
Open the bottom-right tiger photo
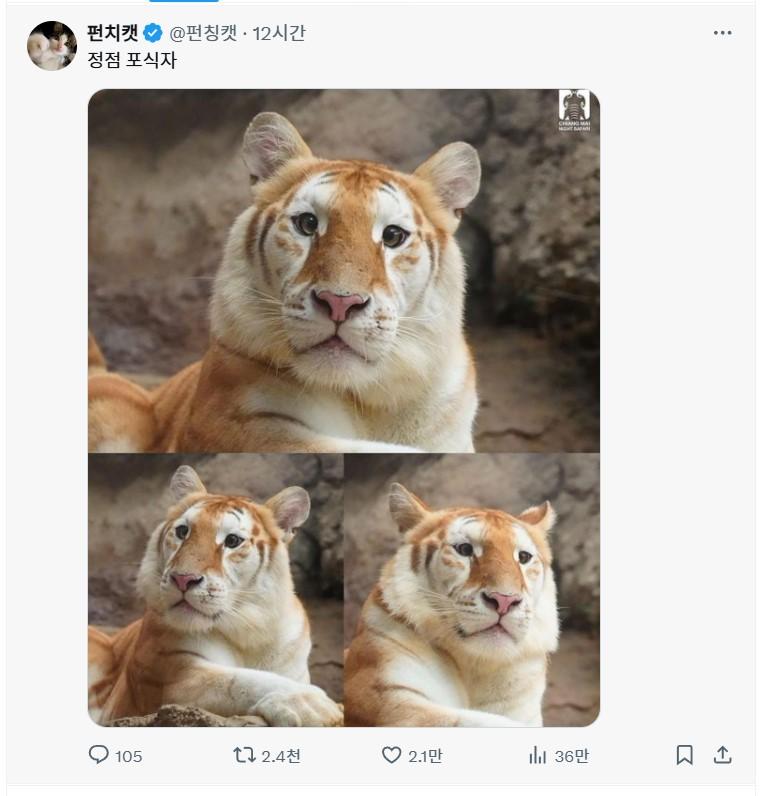[x=472, y=590]
